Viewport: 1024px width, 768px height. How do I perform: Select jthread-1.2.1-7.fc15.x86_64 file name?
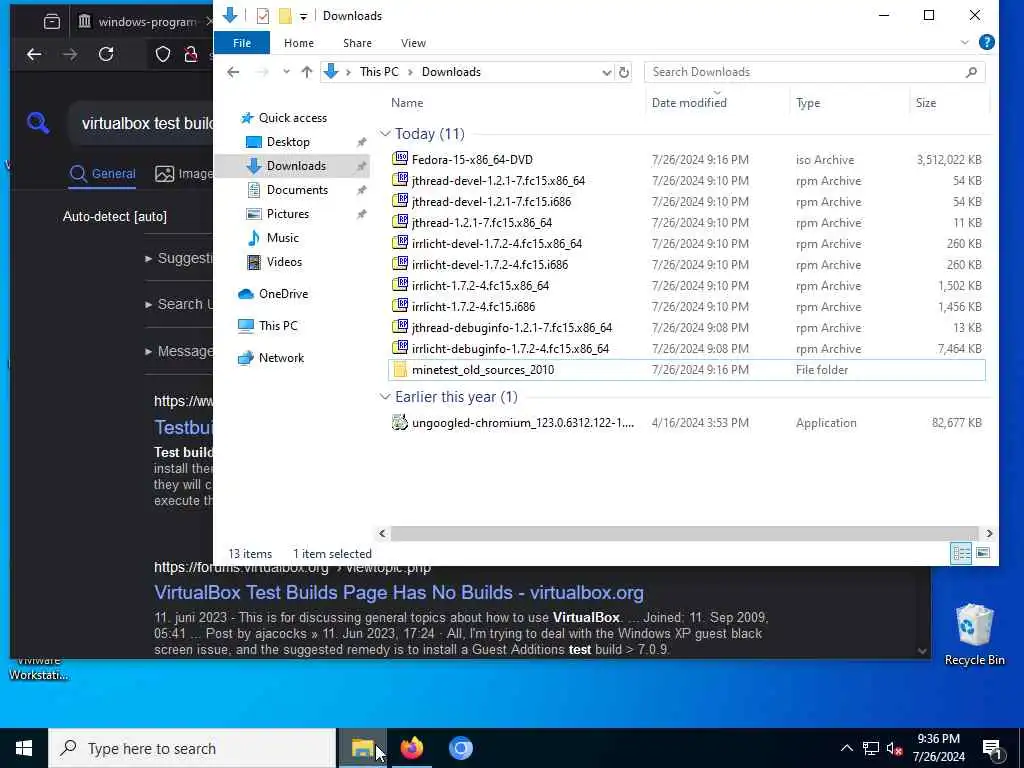click(482, 223)
